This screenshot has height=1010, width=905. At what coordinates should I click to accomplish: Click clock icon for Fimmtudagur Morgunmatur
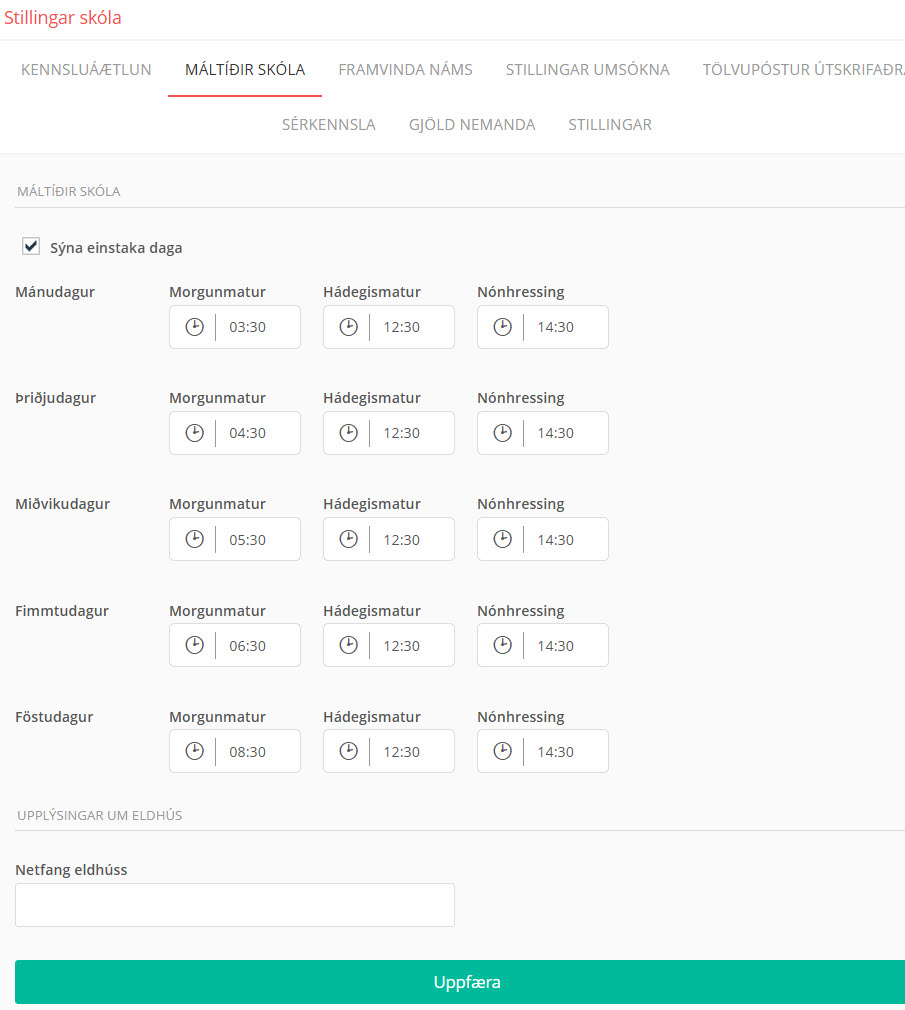point(195,645)
